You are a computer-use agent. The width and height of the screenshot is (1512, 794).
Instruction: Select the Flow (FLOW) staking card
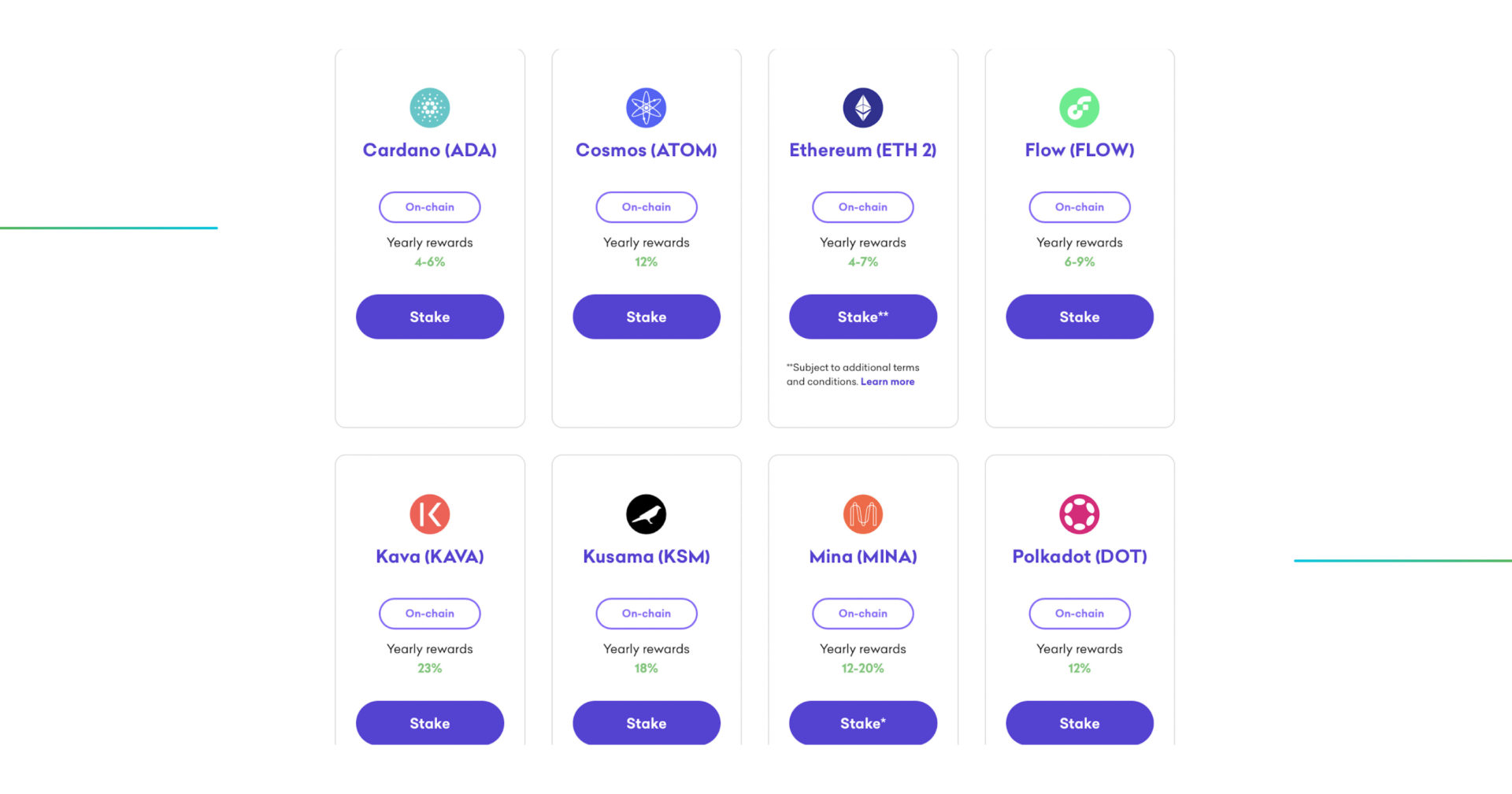pyautogui.click(x=1079, y=236)
